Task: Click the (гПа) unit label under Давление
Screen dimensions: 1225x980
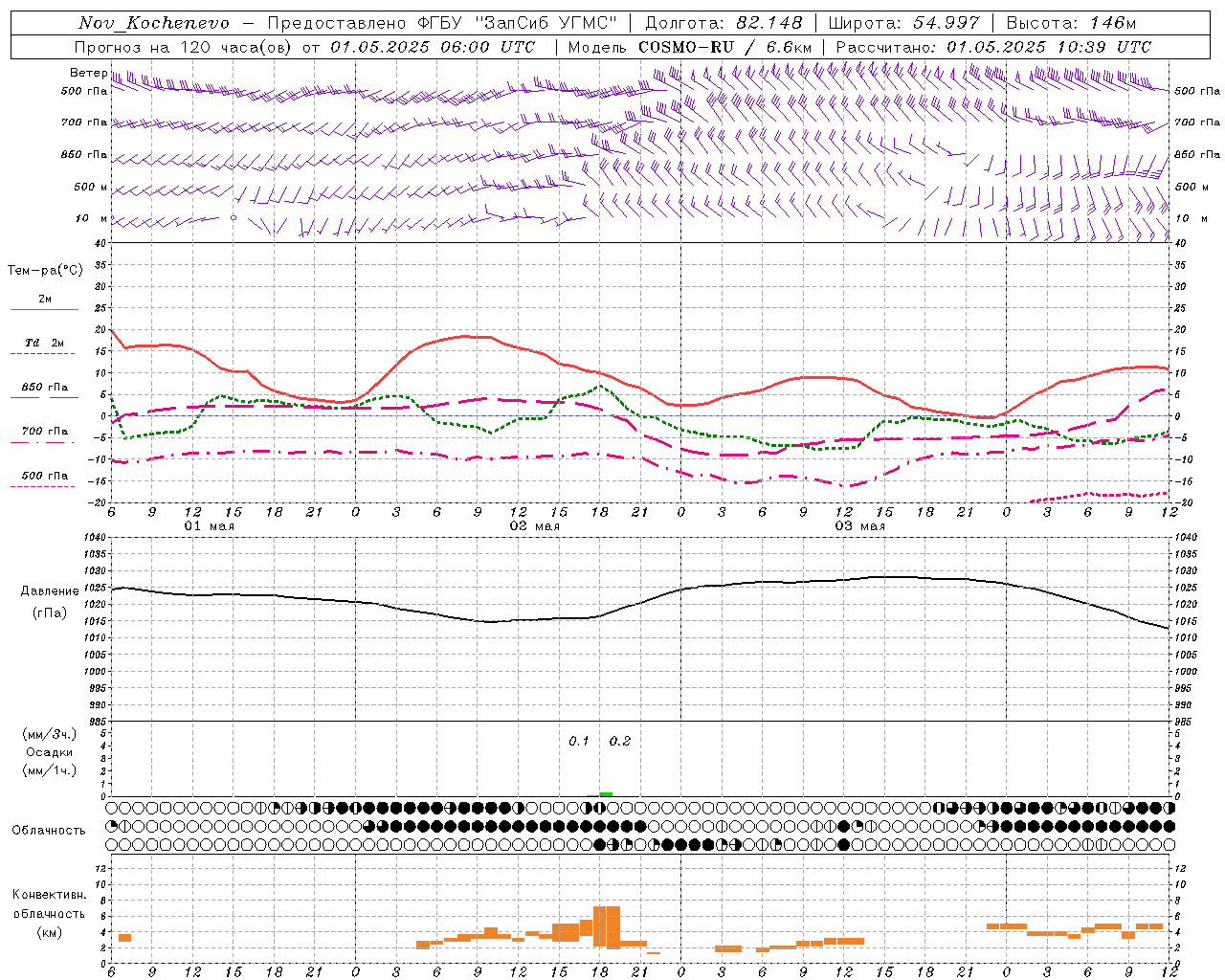Action: [50, 613]
